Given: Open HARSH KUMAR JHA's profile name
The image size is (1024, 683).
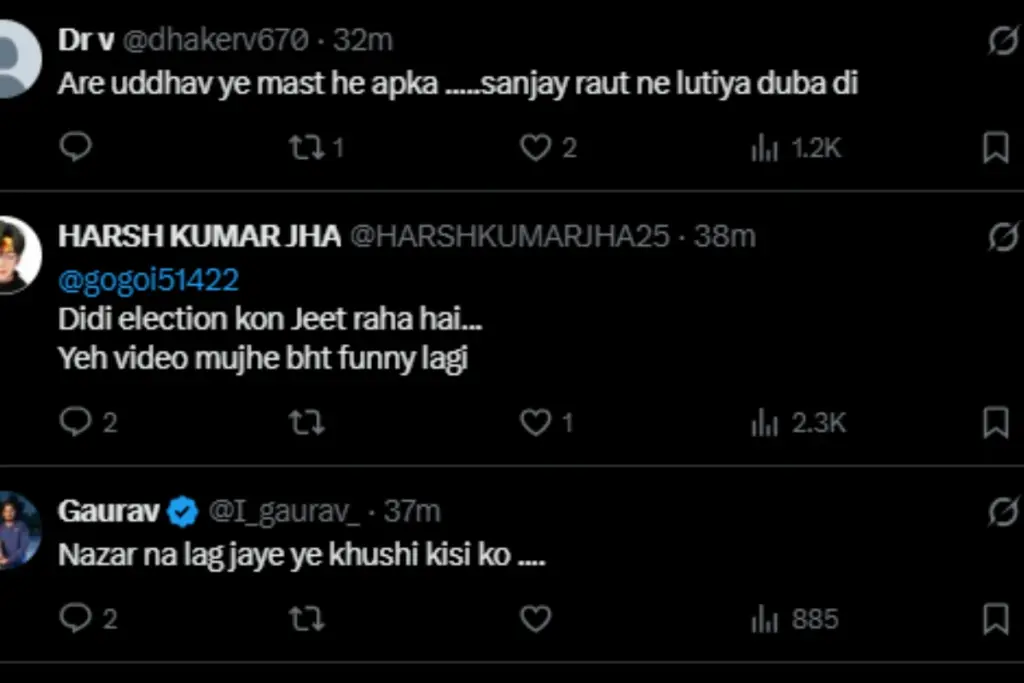Looking at the screenshot, I should (x=200, y=236).
